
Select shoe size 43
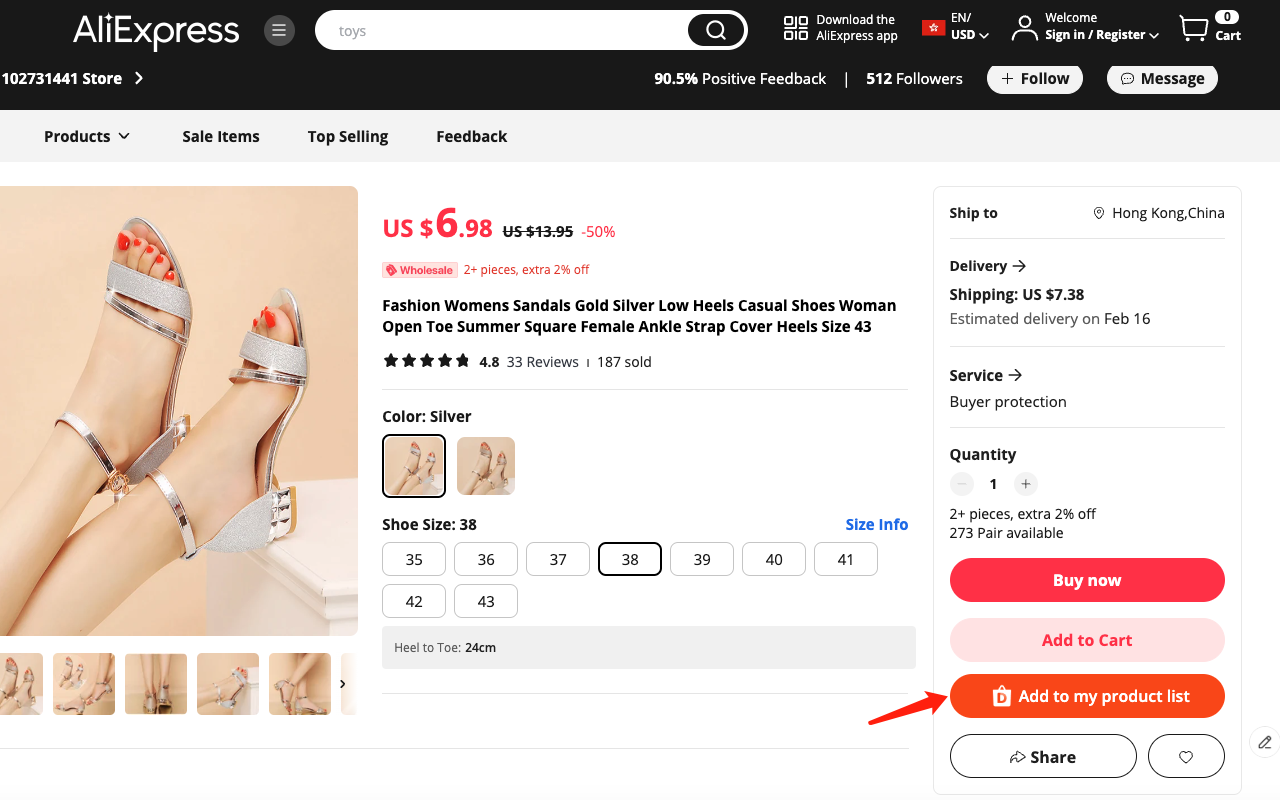[x=485, y=601]
